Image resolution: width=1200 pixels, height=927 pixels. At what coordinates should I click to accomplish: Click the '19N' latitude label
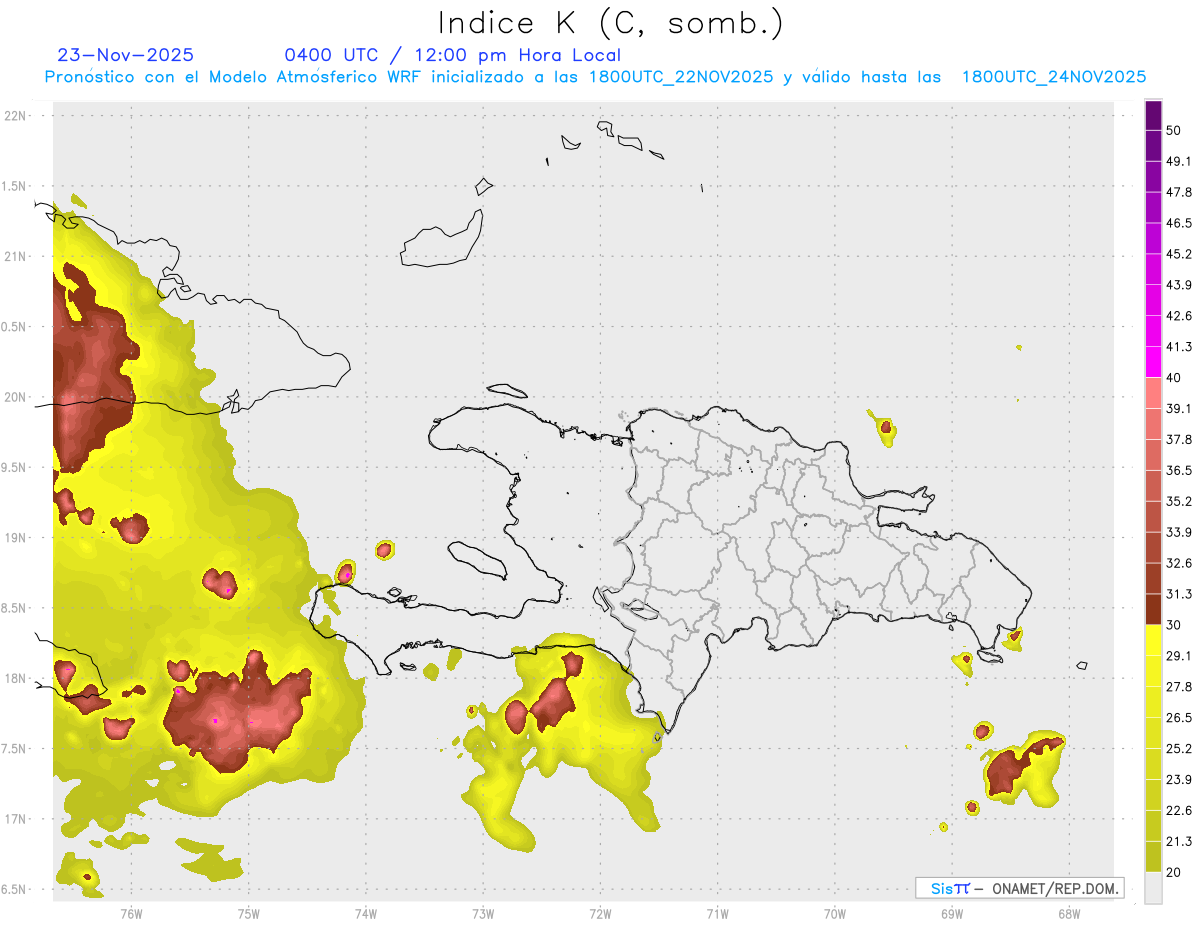[16, 538]
